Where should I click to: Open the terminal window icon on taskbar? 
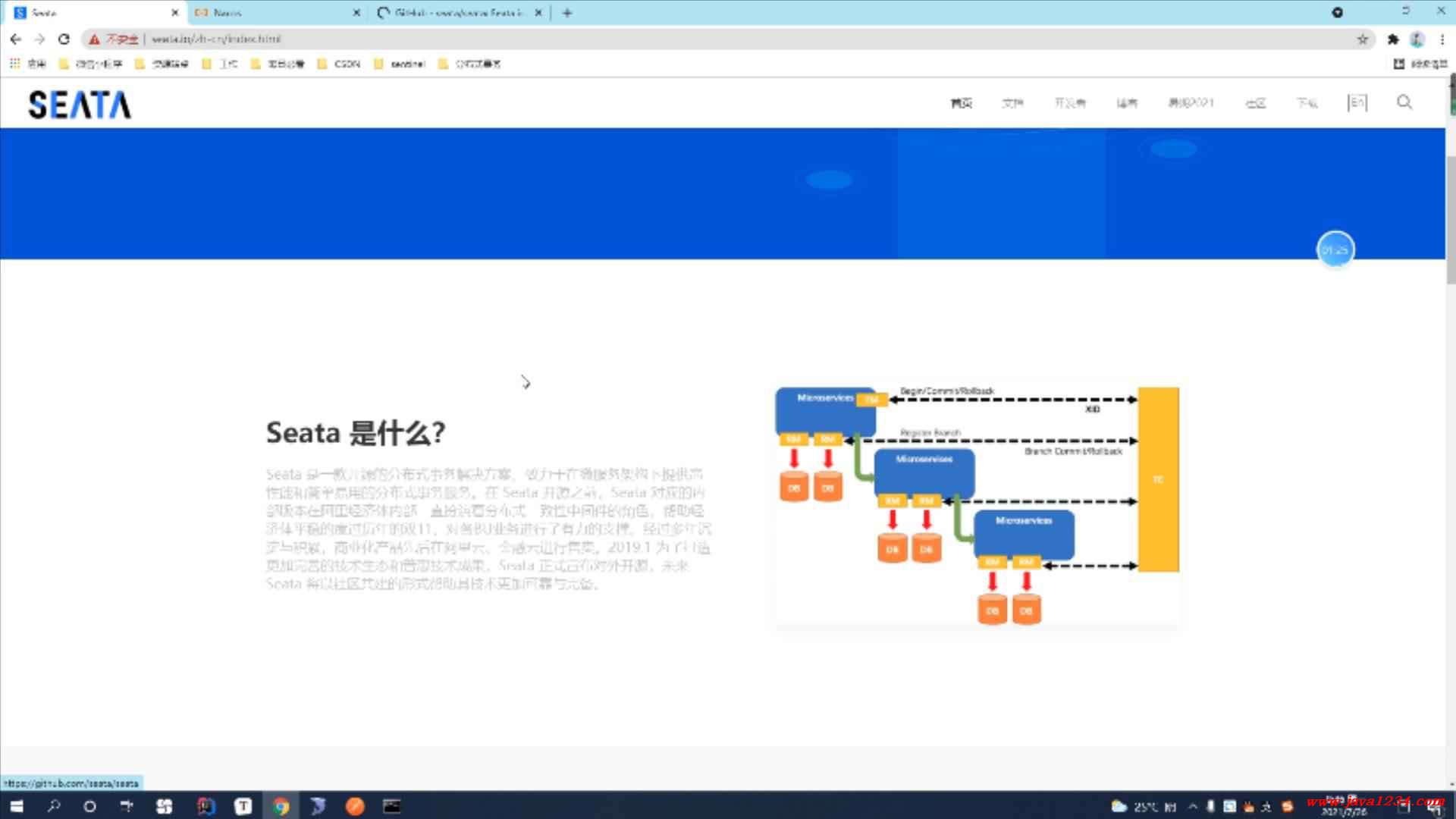pyautogui.click(x=392, y=805)
